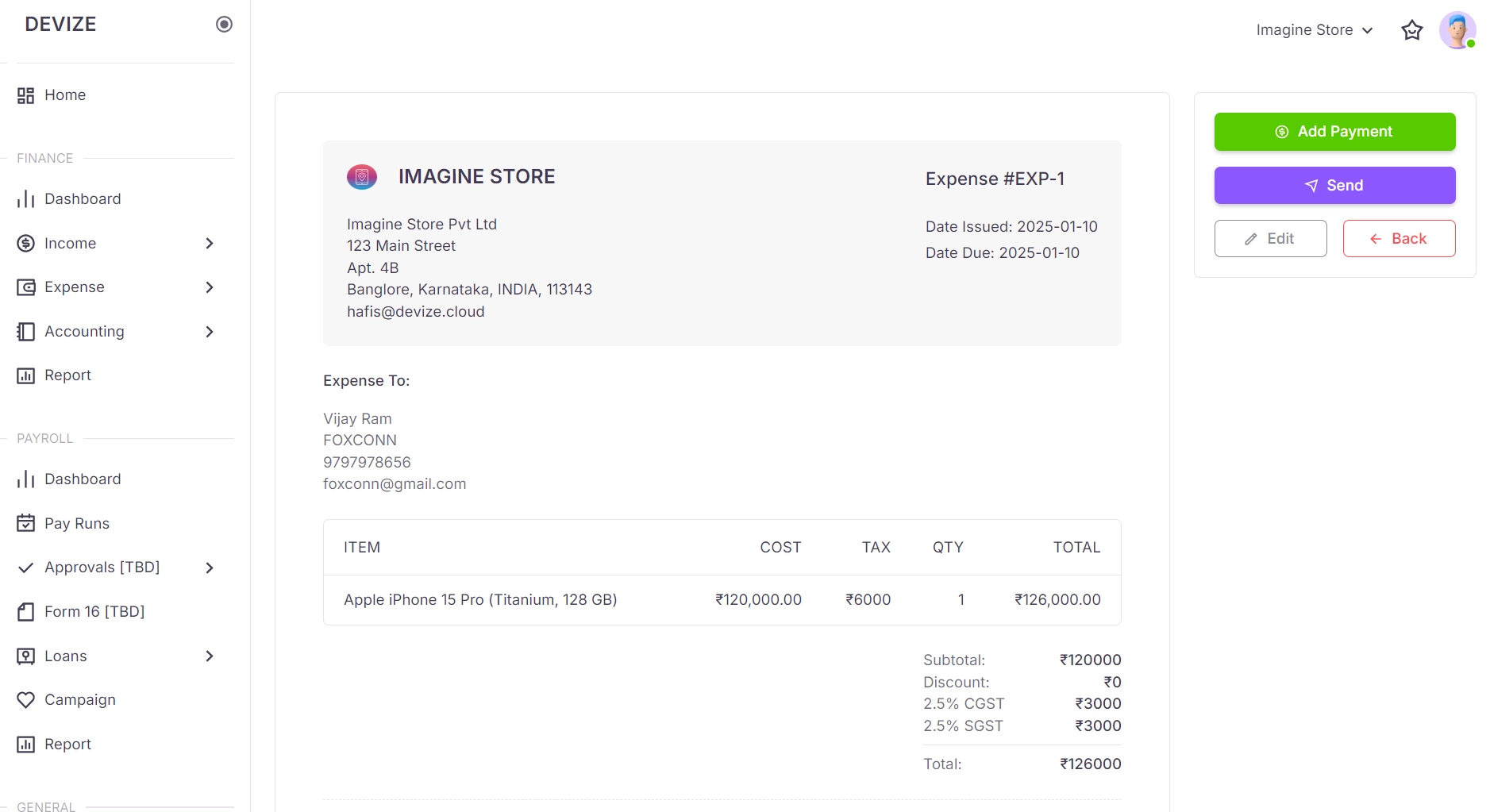Viewport: 1490px width, 812px height.
Task: Click the Approvals checkmark icon
Action: click(26, 568)
